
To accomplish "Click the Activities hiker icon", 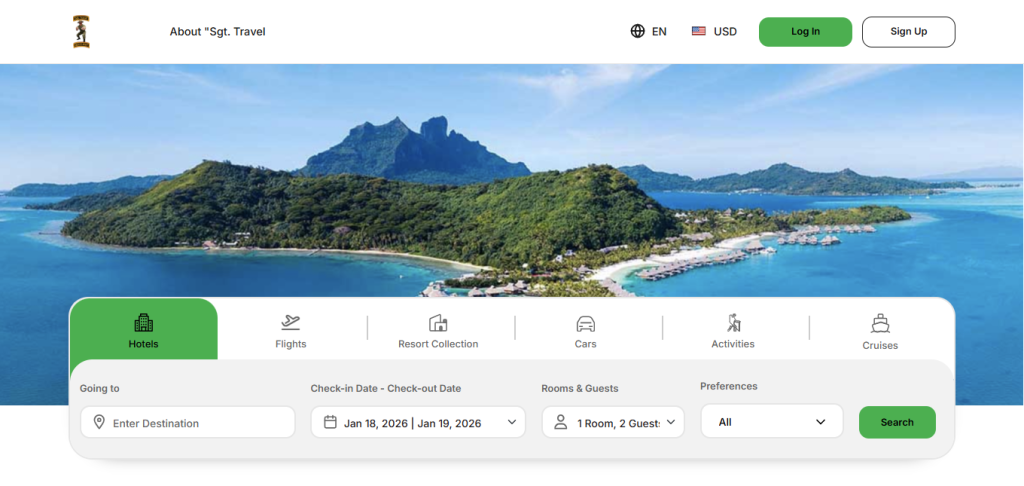I will coord(733,322).
